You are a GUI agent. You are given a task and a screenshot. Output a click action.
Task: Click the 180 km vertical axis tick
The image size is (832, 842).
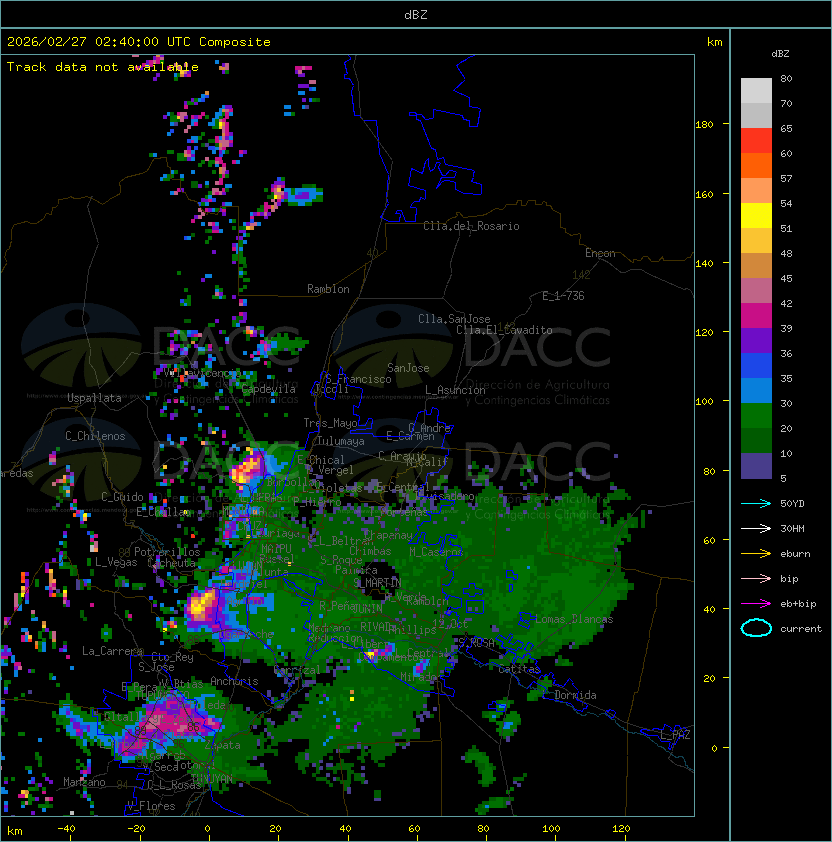pos(704,124)
